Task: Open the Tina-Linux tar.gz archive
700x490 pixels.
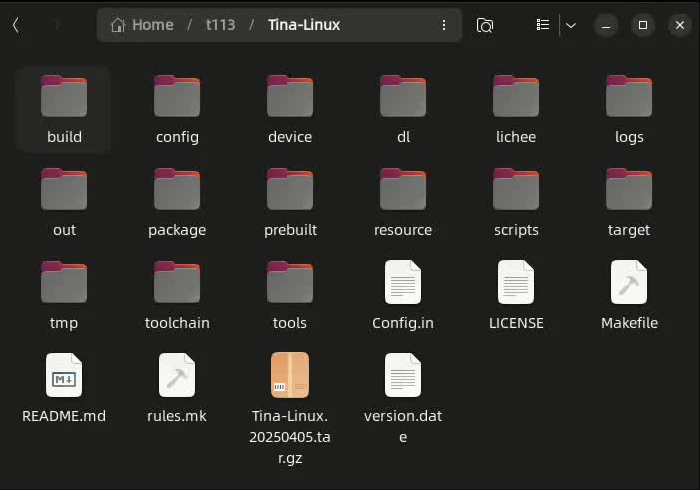Action: point(290,376)
